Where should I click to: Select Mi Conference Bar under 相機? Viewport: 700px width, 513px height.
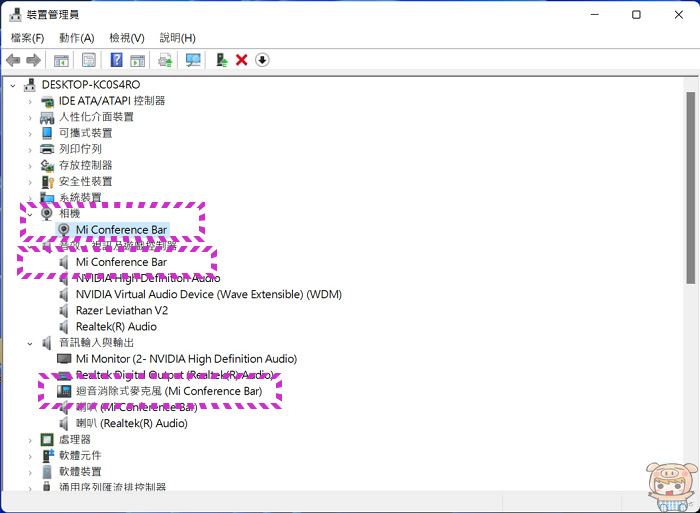pyautogui.click(x=121, y=229)
